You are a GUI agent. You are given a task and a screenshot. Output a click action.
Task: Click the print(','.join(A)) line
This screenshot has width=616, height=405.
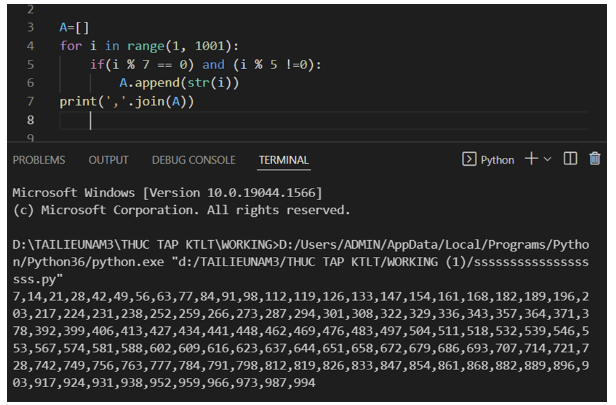click(x=126, y=102)
